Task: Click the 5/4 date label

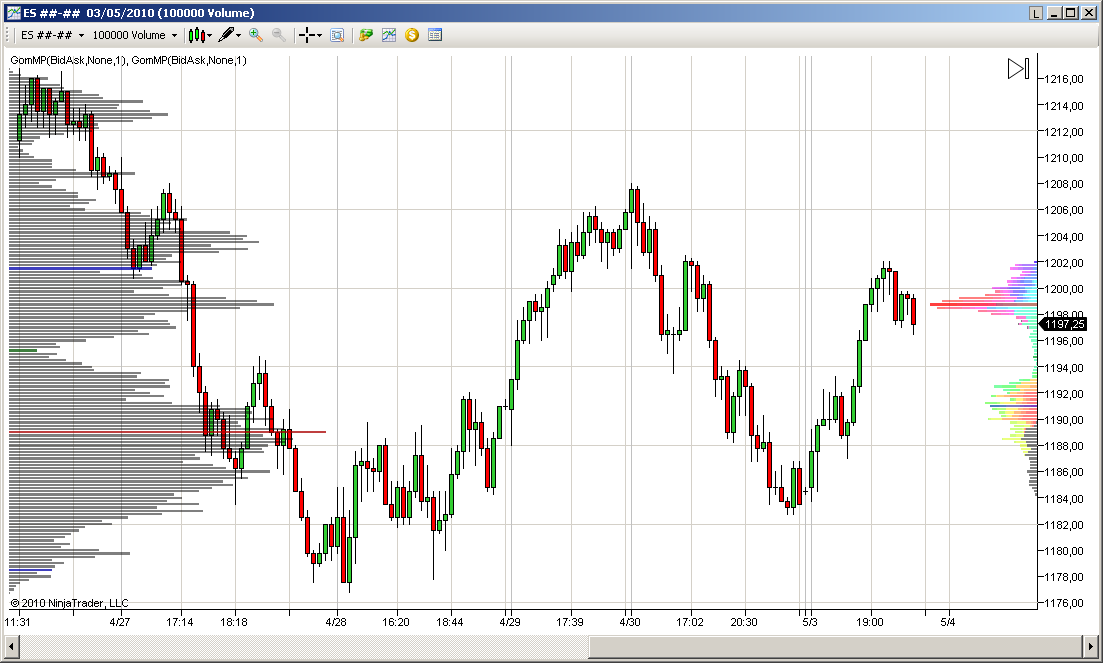Action: point(948,622)
